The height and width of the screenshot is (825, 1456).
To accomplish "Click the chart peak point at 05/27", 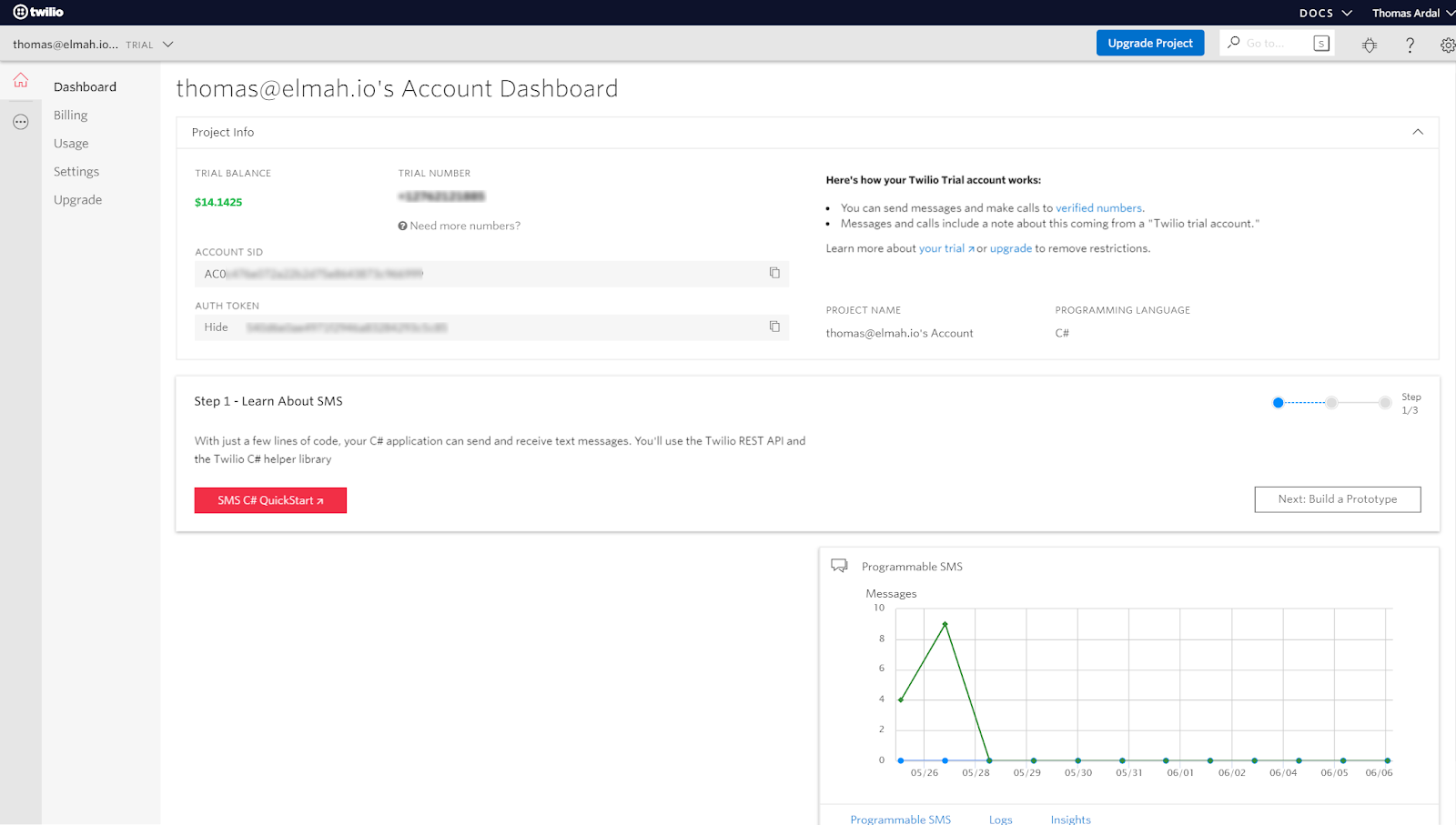I will click(945, 624).
